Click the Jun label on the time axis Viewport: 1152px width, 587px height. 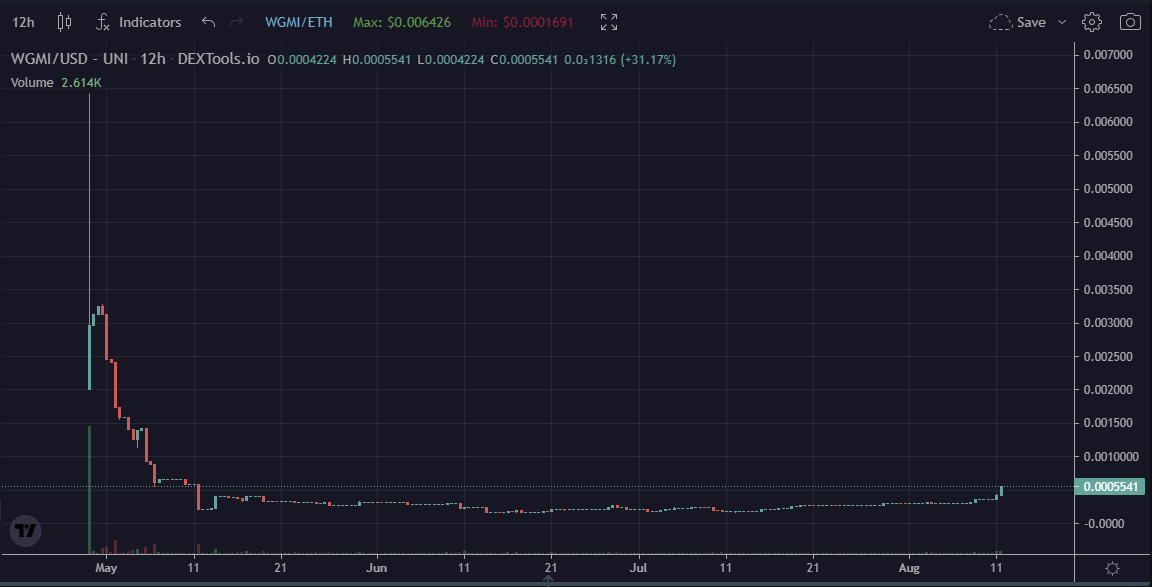tap(377, 568)
